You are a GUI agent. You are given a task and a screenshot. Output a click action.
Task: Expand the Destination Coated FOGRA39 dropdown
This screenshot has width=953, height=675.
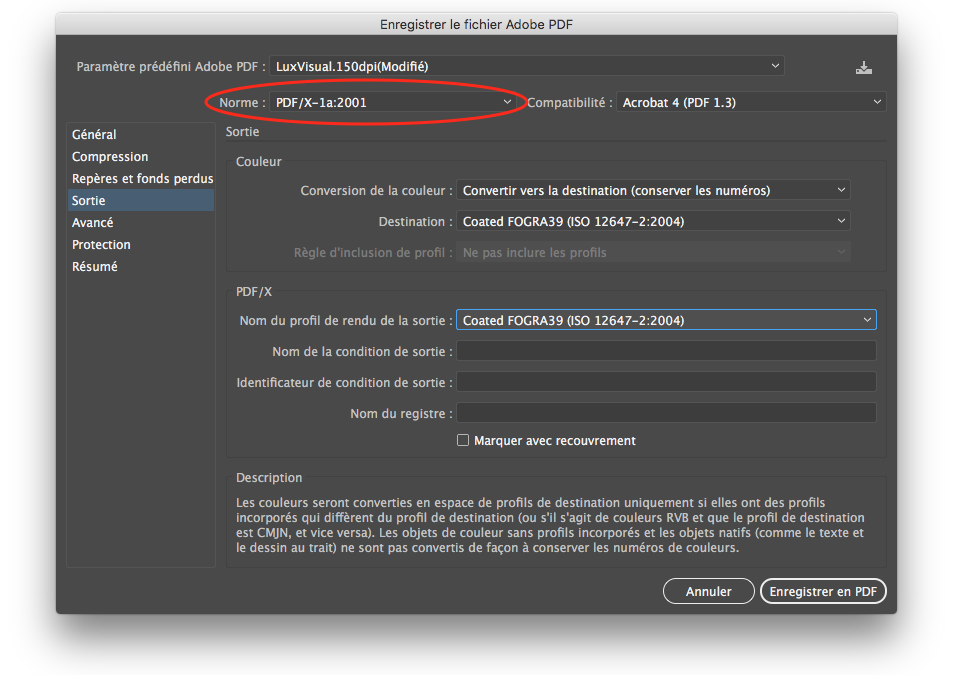pos(653,221)
